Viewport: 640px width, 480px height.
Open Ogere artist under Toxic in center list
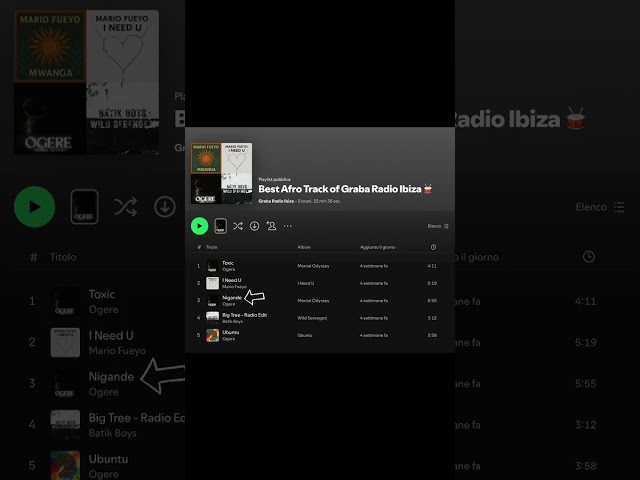pyautogui.click(x=229, y=269)
